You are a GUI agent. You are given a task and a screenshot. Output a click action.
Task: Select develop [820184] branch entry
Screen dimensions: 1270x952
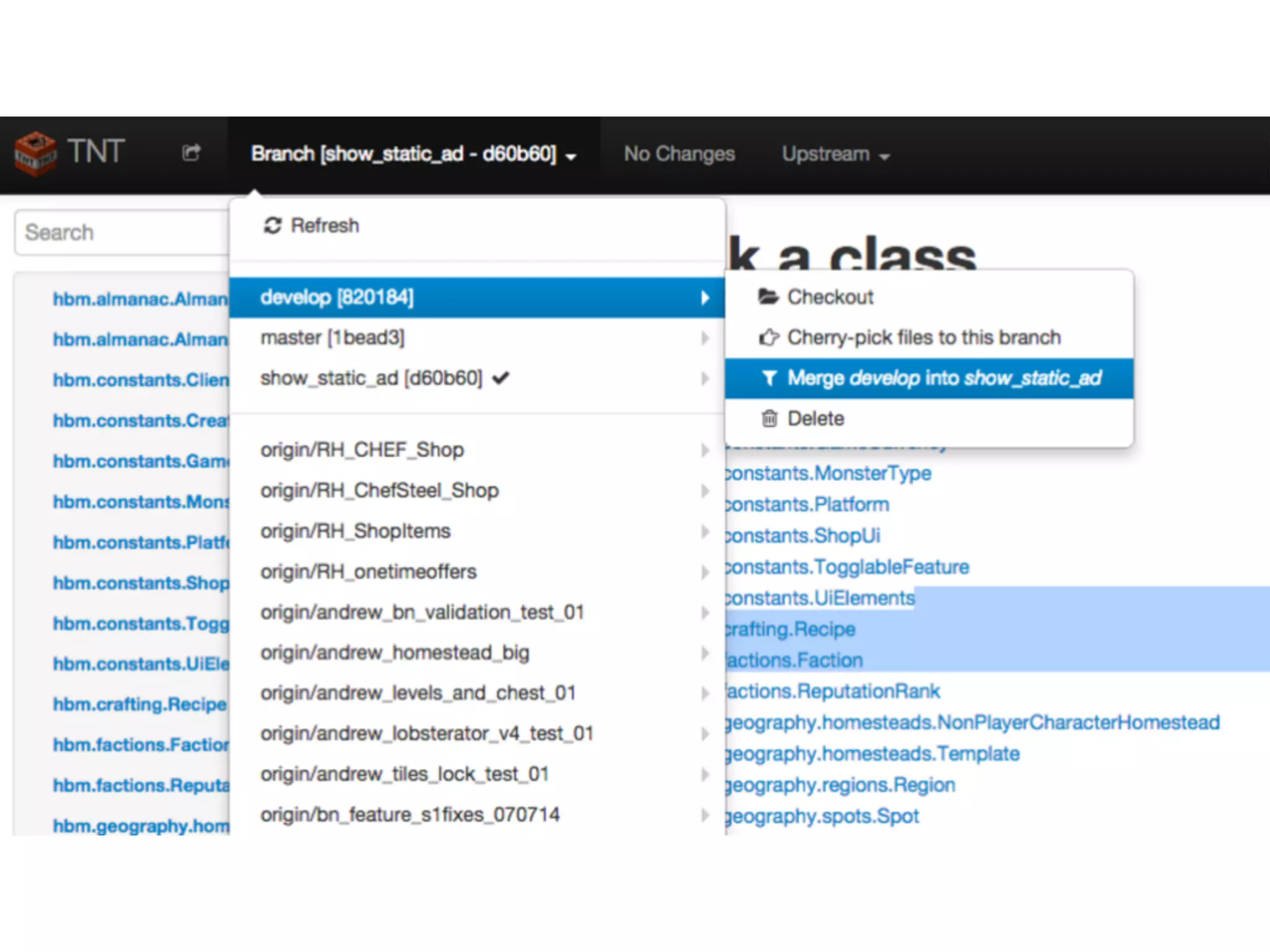pos(337,297)
